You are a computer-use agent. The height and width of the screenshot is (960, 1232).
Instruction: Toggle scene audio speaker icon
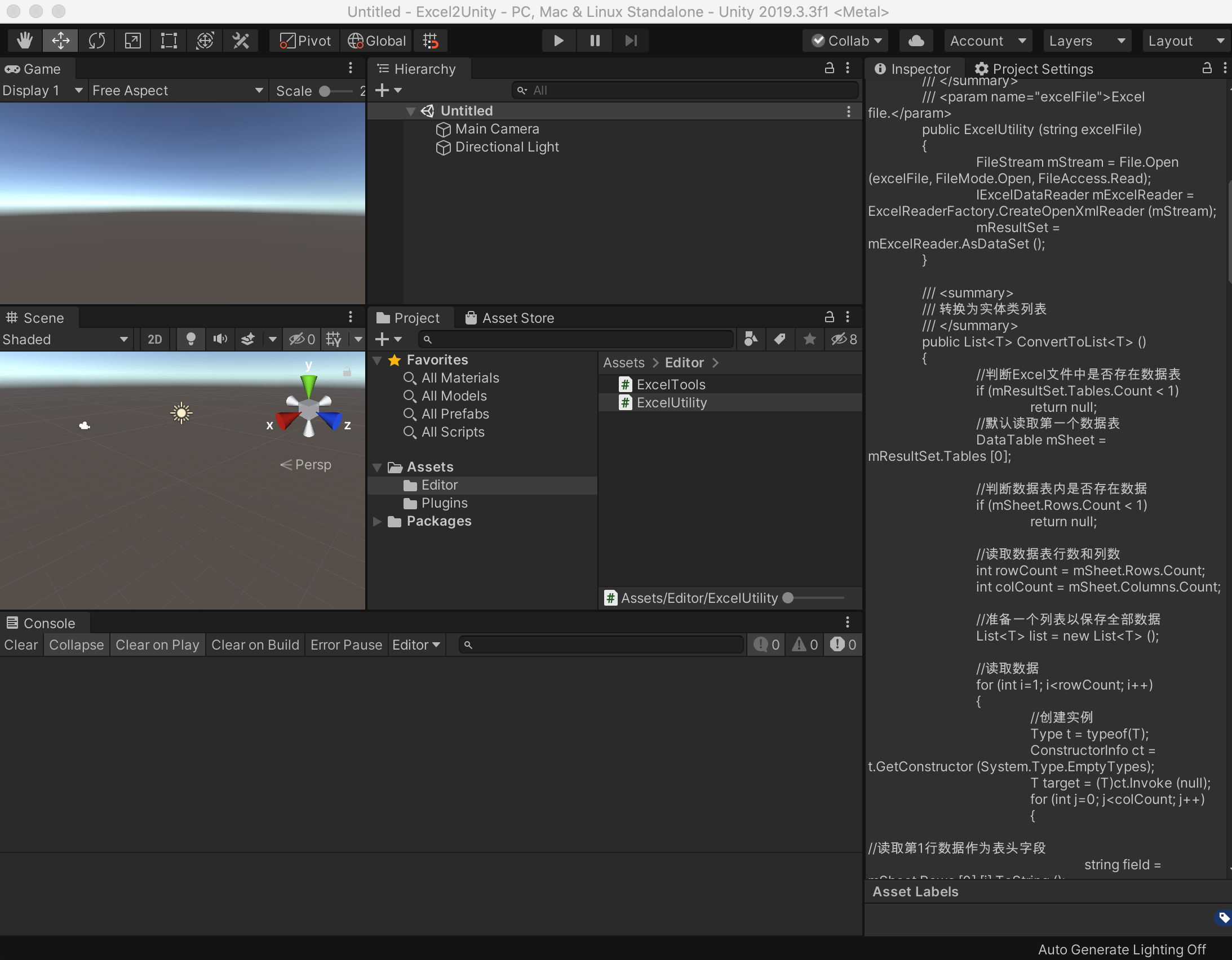220,339
